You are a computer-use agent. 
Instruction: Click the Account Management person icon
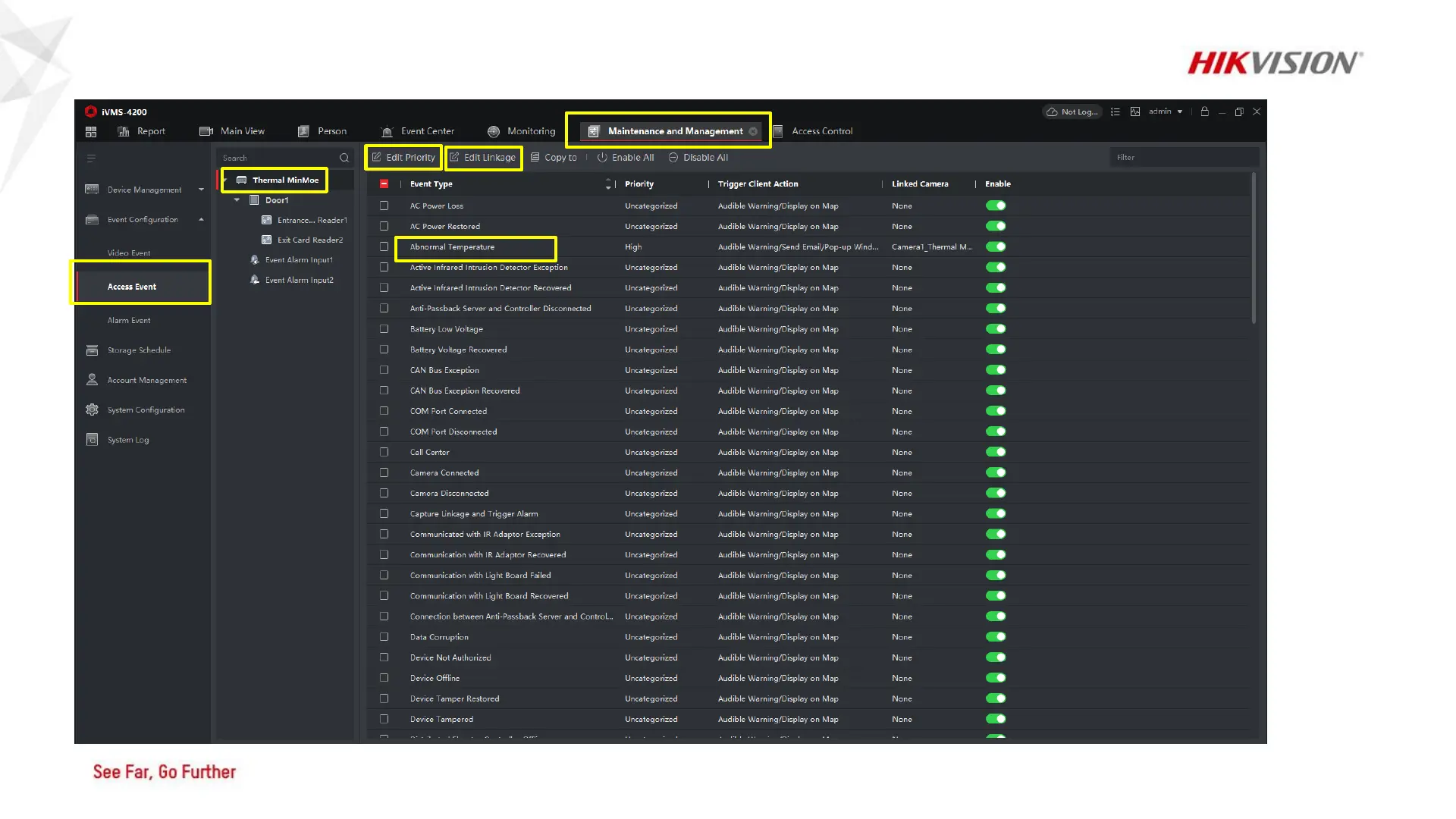[92, 380]
